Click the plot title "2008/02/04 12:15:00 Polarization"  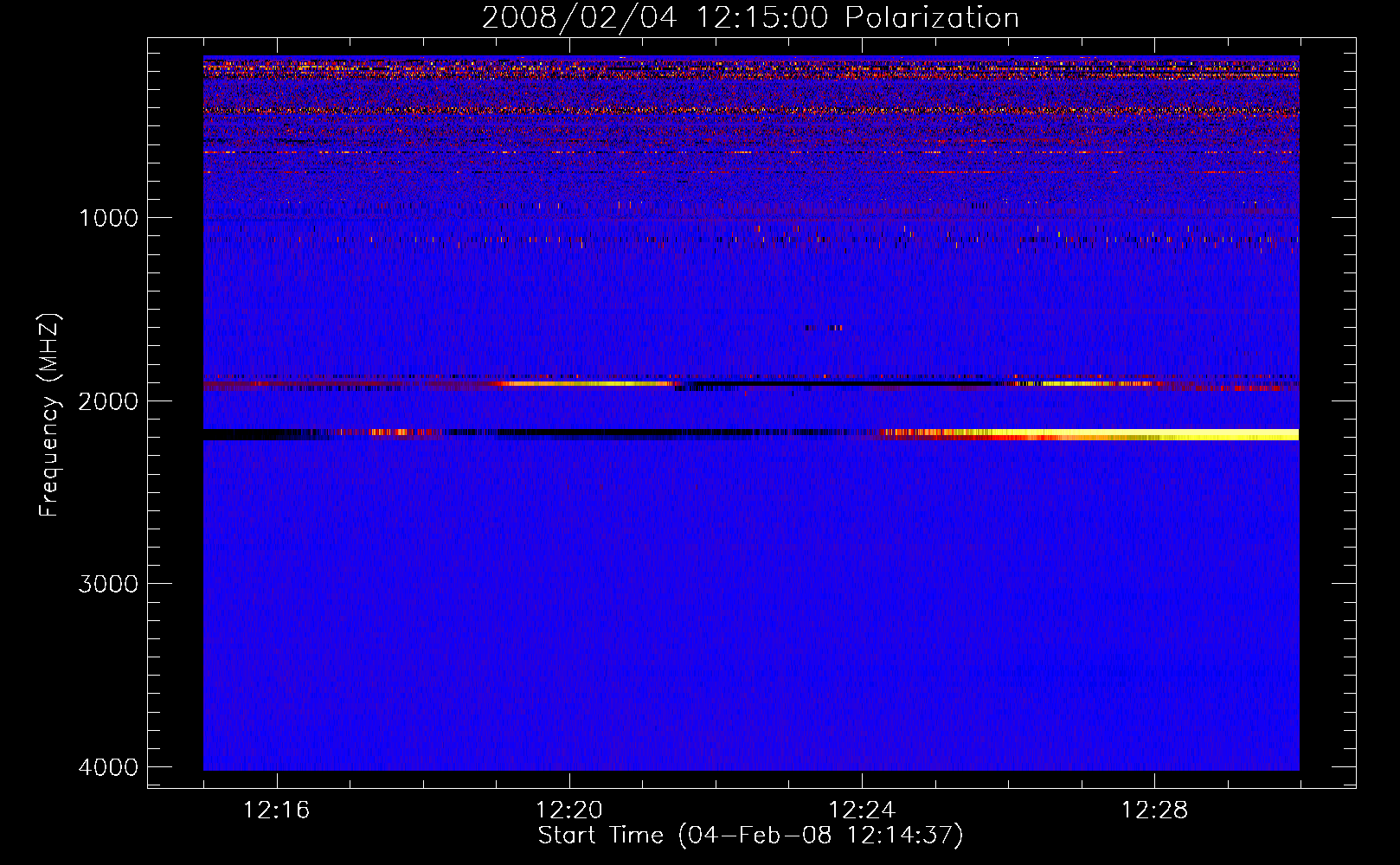point(750,17)
